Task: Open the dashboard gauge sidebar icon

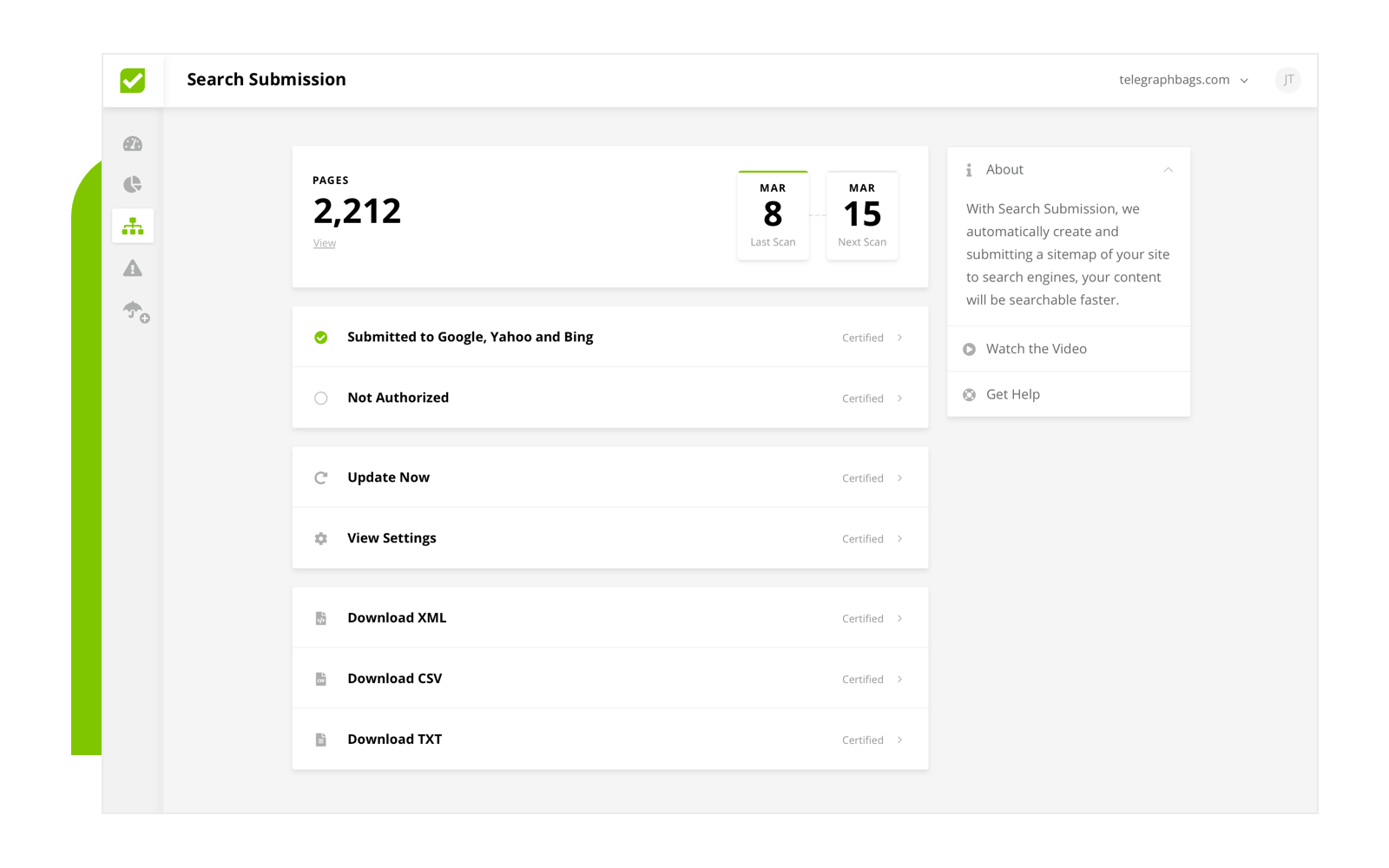Action: coord(133,144)
